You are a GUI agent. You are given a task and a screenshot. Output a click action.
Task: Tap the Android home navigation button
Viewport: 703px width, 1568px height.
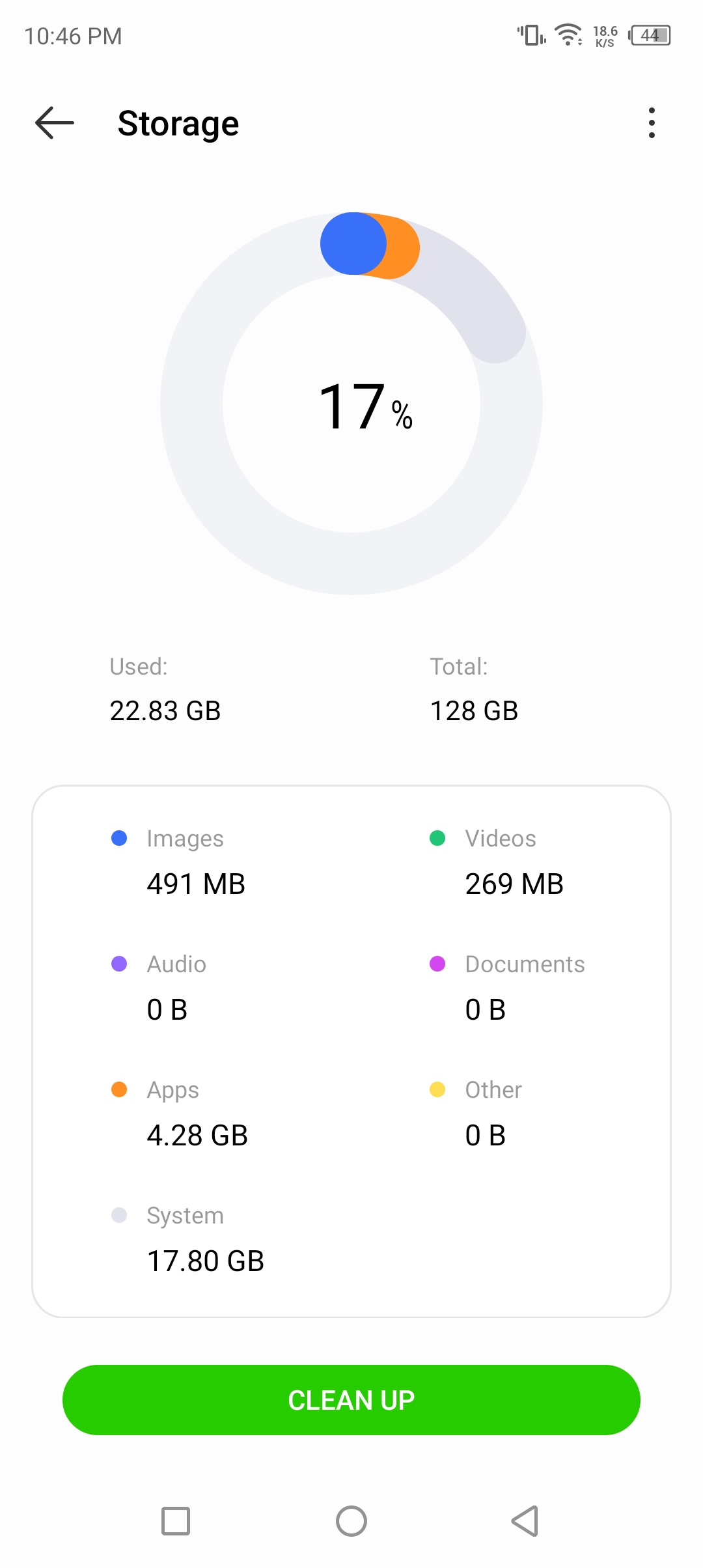pos(351,1522)
